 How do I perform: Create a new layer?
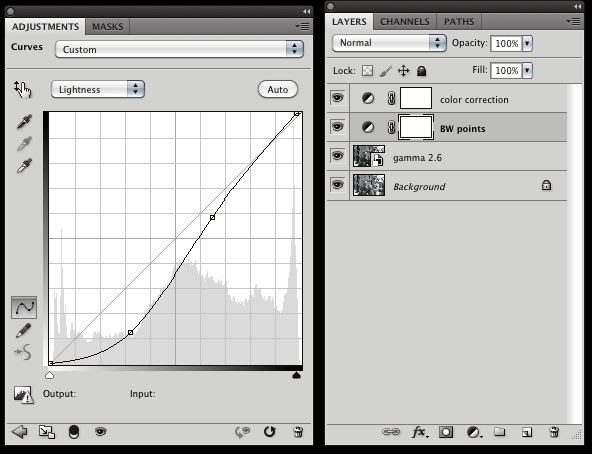point(527,432)
